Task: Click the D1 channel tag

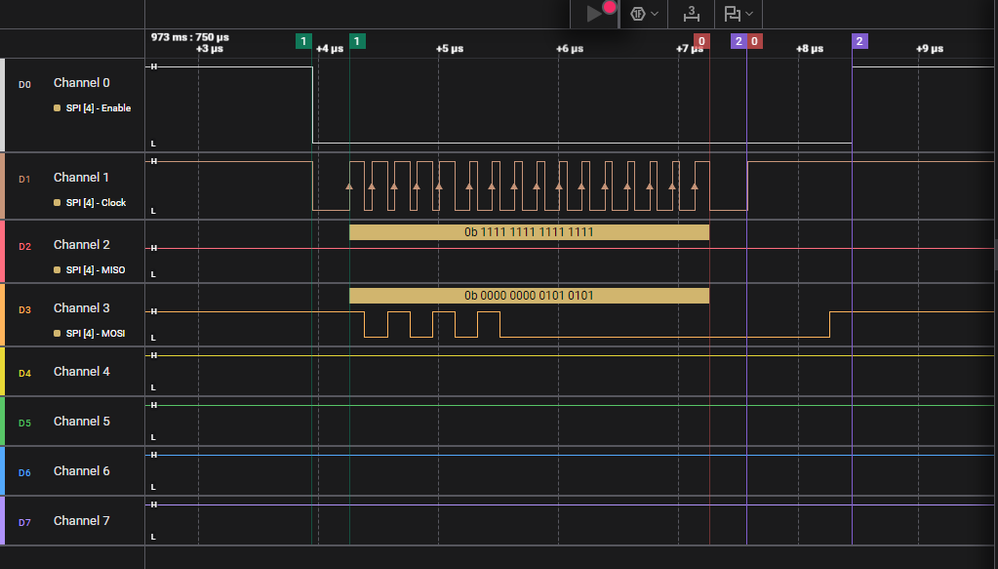Action: (x=24, y=179)
